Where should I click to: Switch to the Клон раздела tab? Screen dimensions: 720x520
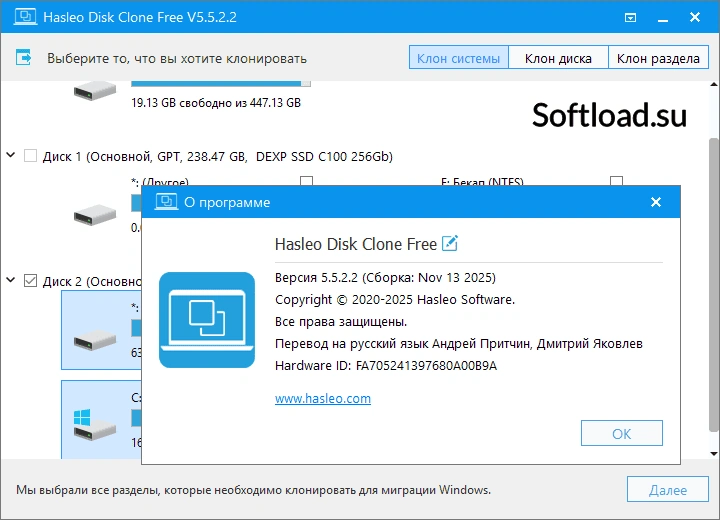pyautogui.click(x=658, y=57)
